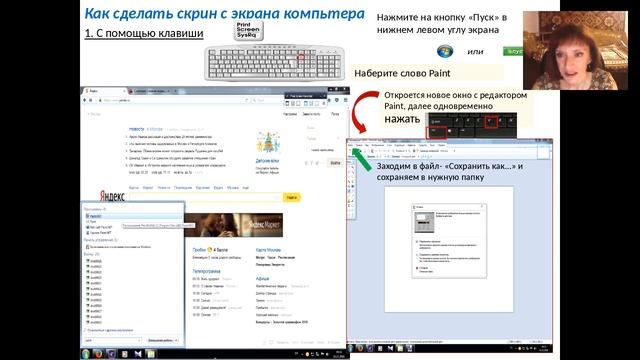Click the clock in left screenshot system tray
Viewport: 640px width, 360px height.
340,354
